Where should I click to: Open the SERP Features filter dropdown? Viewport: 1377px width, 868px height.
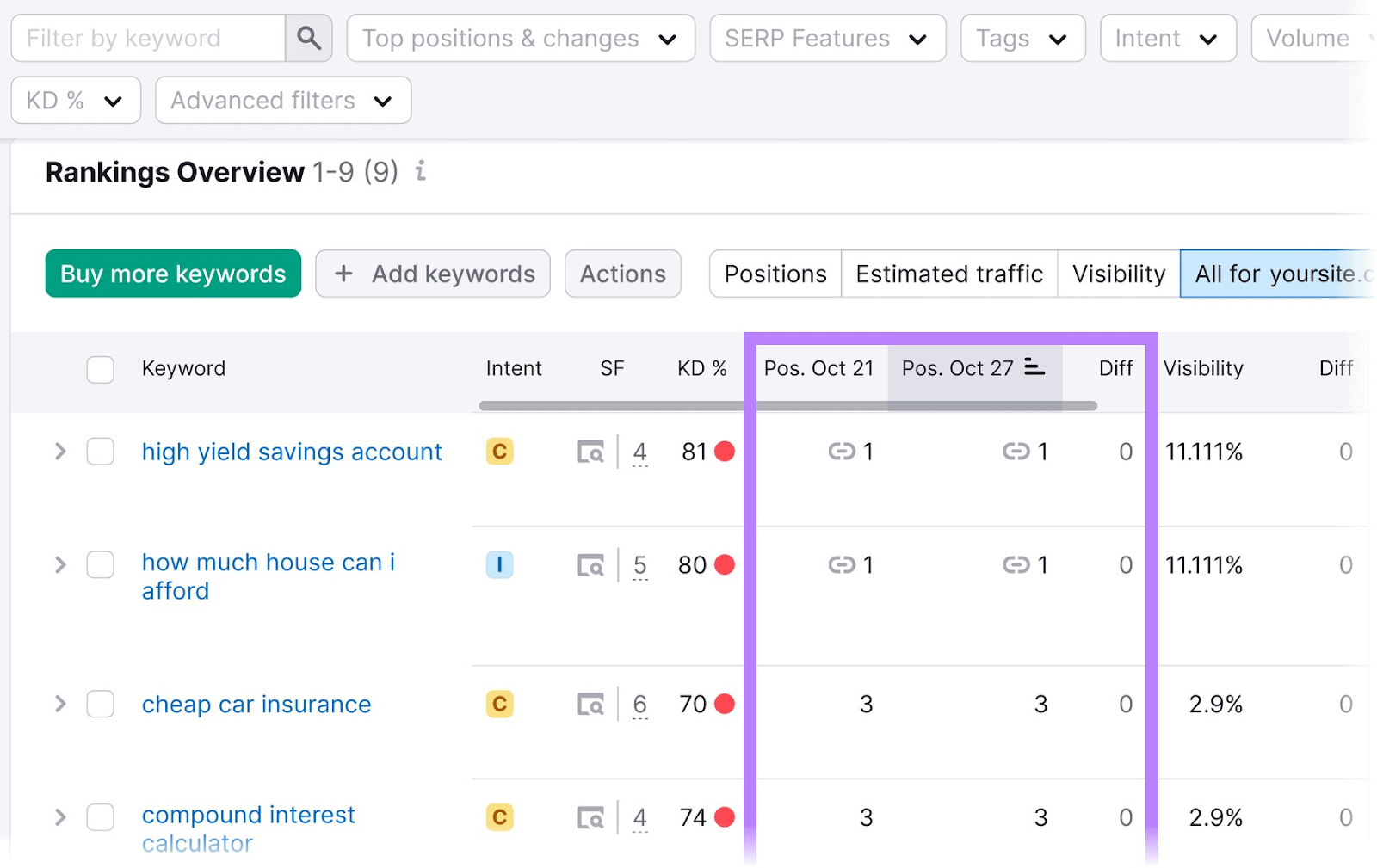[826, 38]
